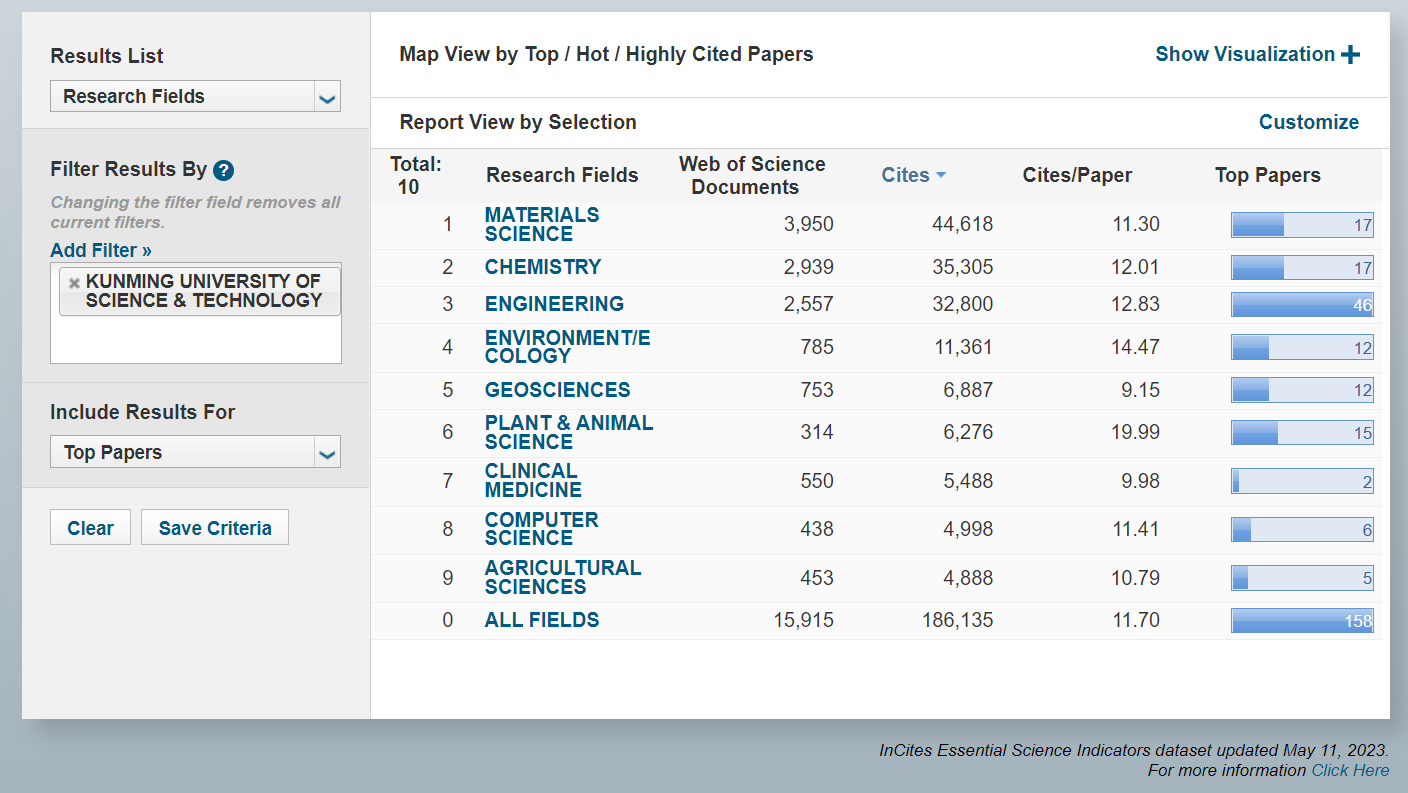Click the Clinical Medicine top papers bar
Viewport: 1408px width, 793px height.
[x=1301, y=482]
